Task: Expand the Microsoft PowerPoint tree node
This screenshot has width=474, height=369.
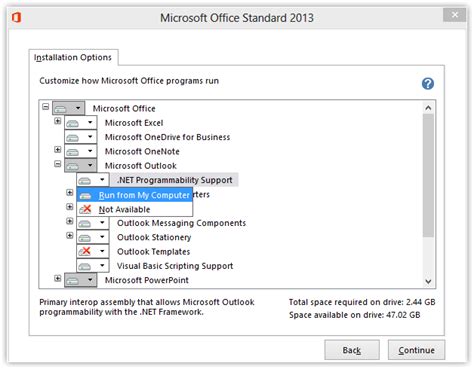Action: tap(58, 278)
